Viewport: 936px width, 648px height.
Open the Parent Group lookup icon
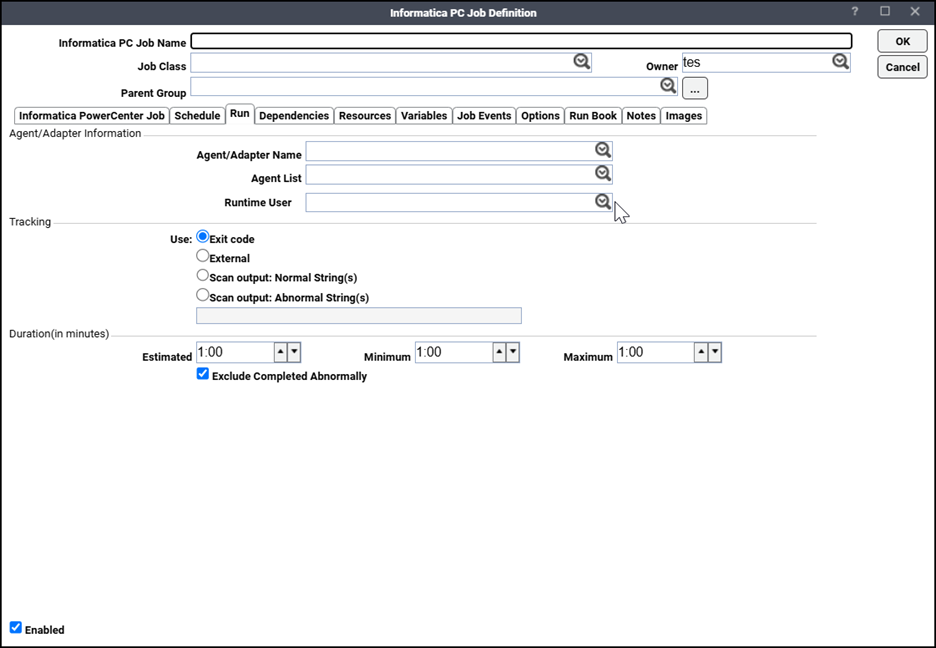668,86
